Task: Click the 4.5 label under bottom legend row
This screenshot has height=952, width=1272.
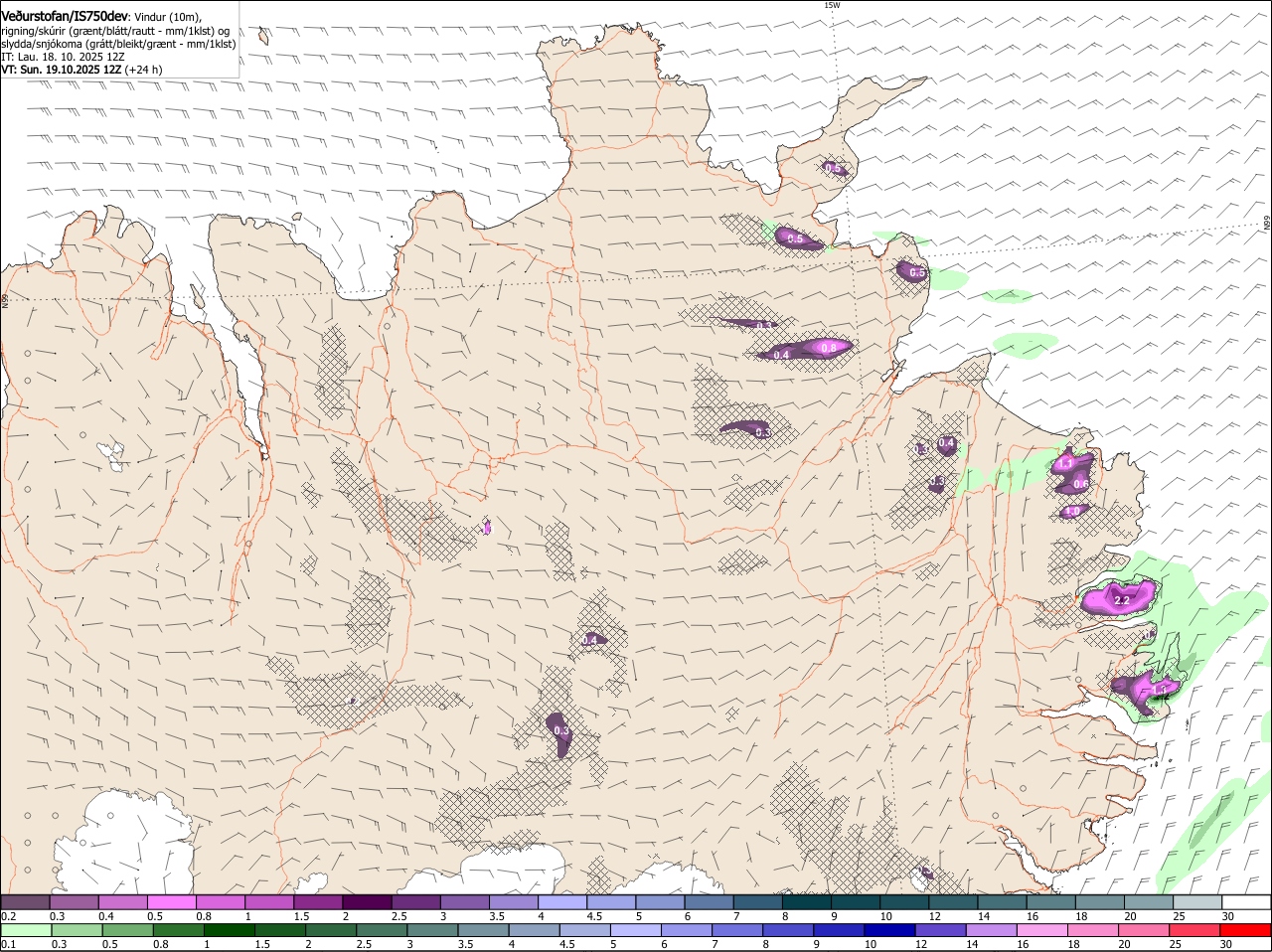Action: click(x=566, y=944)
